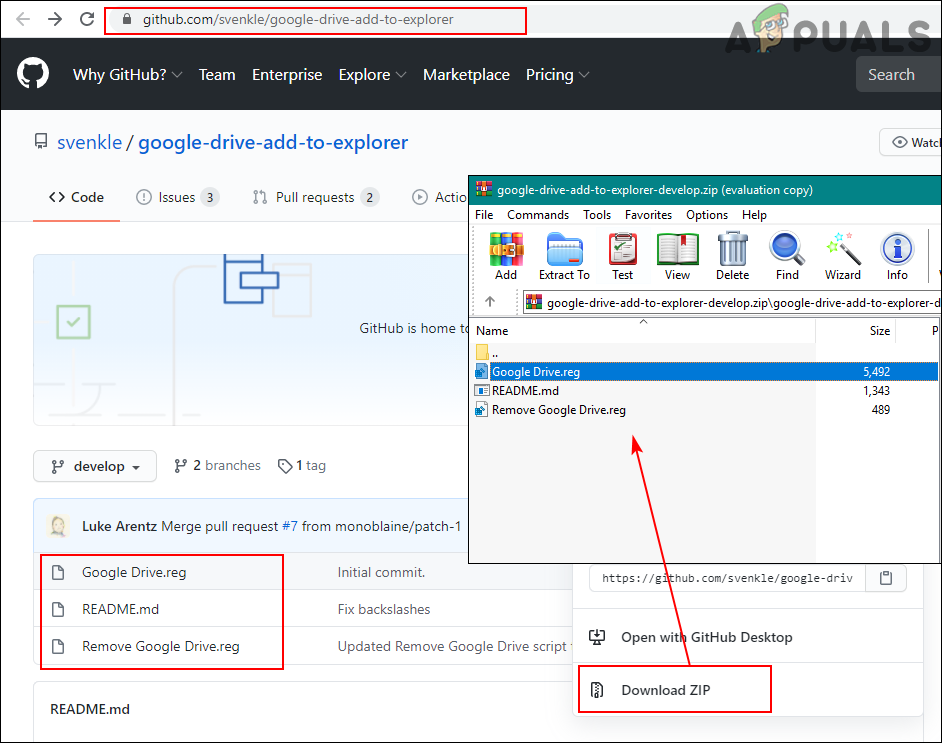This screenshot has width=942, height=743.
Task: Click the lock icon in address bar
Action: 127,19
